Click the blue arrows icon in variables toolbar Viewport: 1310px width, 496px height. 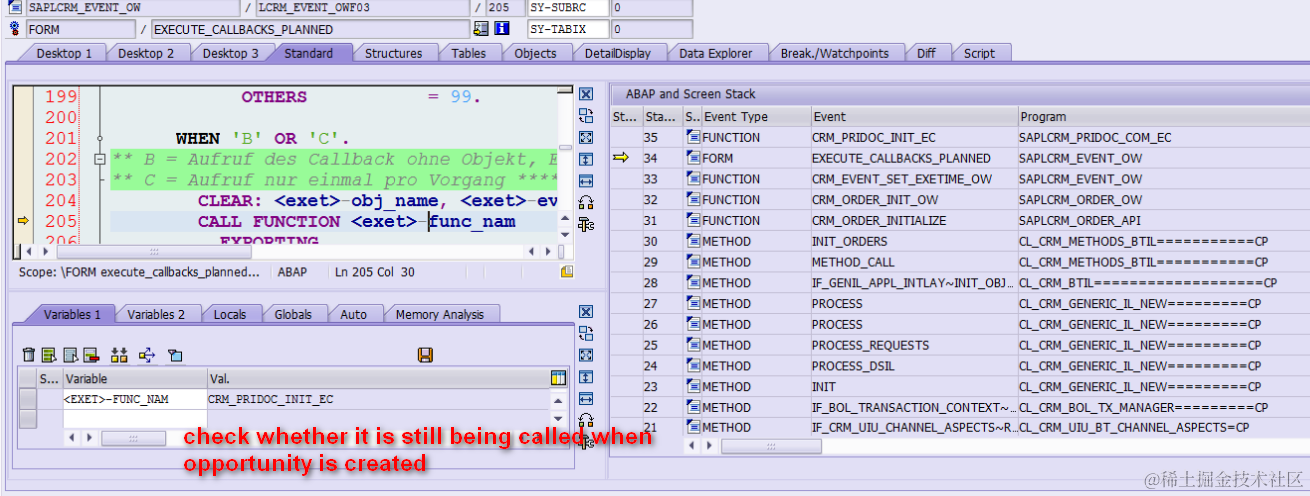pos(147,355)
